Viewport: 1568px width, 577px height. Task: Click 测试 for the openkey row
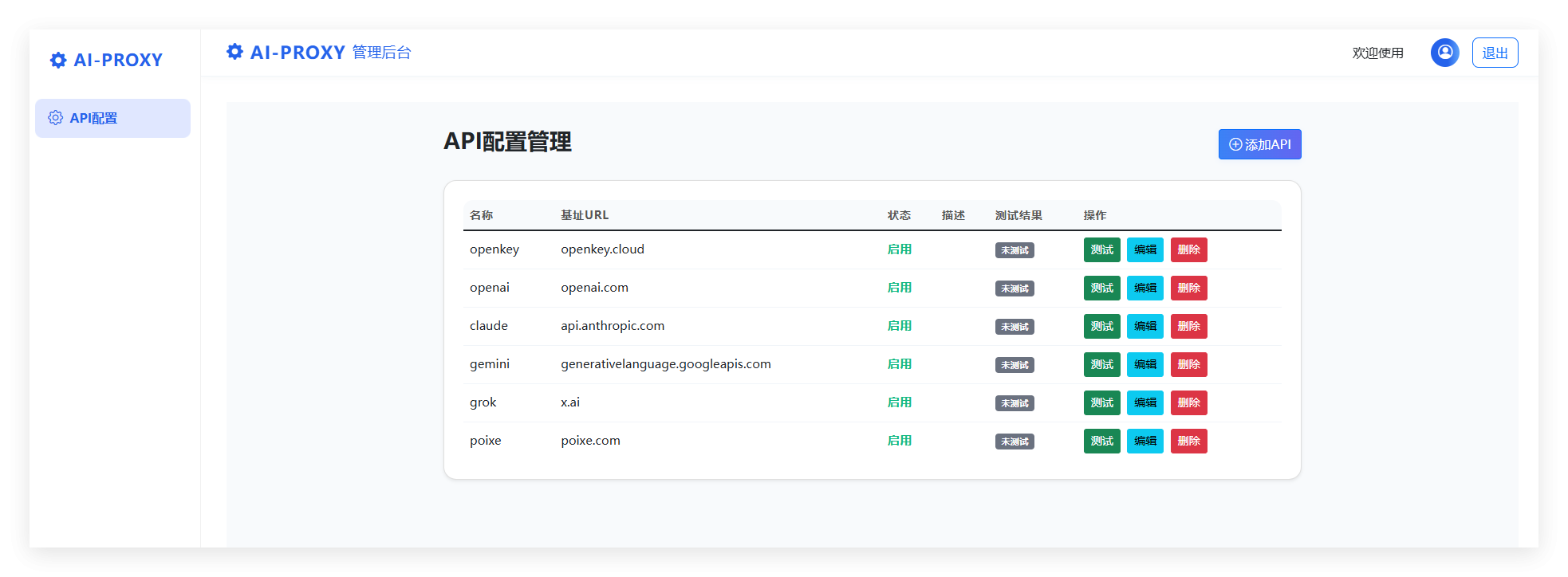tap(1101, 249)
